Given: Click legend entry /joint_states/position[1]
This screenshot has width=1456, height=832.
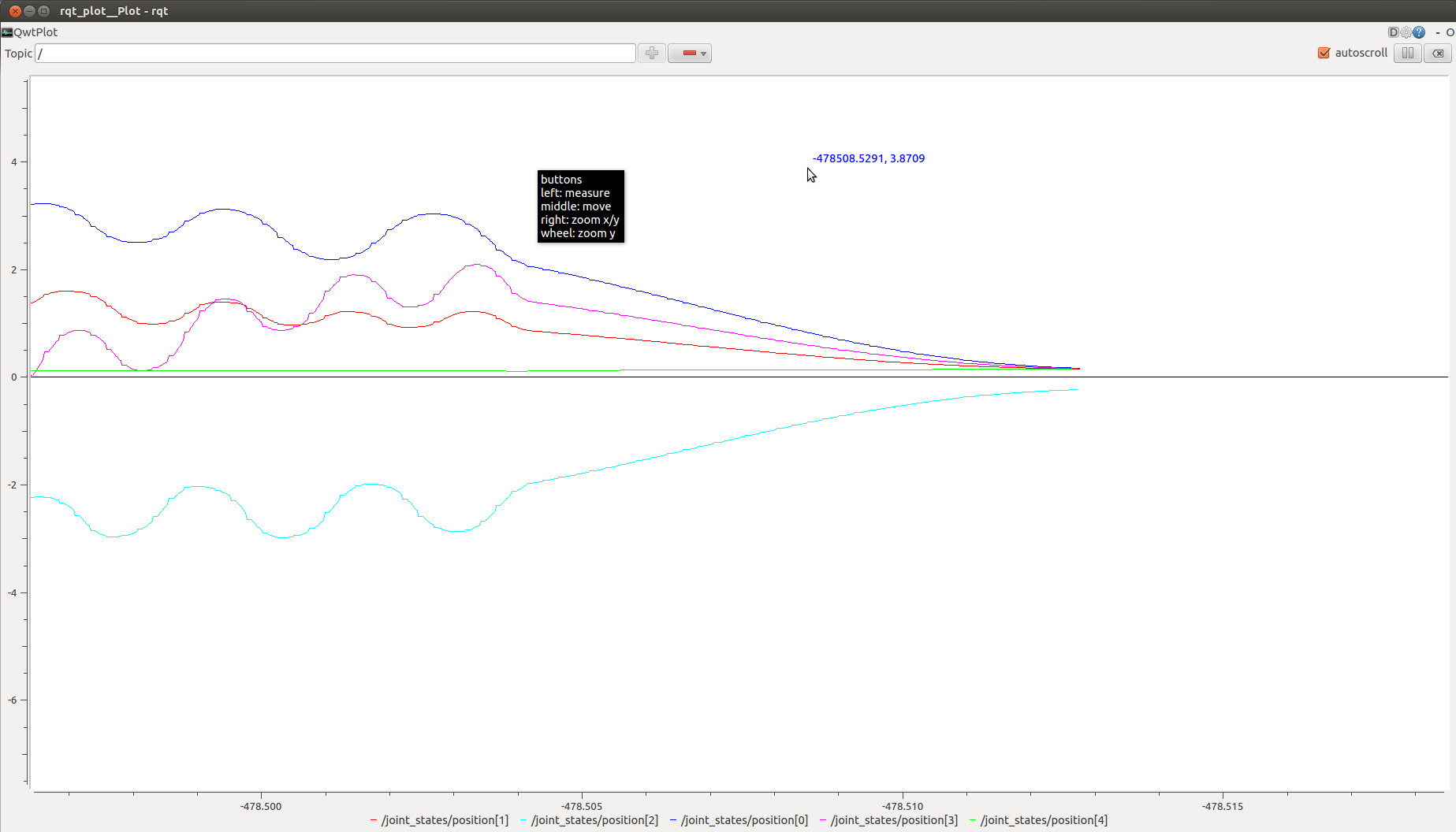Looking at the screenshot, I should click(439, 820).
